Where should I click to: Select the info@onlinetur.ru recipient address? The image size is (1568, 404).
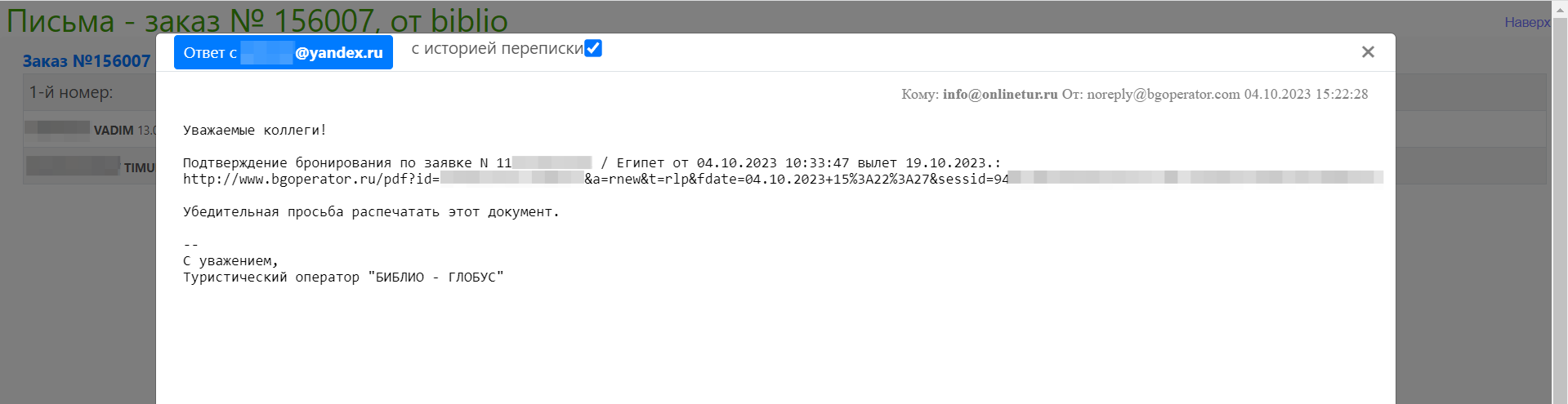click(1000, 94)
